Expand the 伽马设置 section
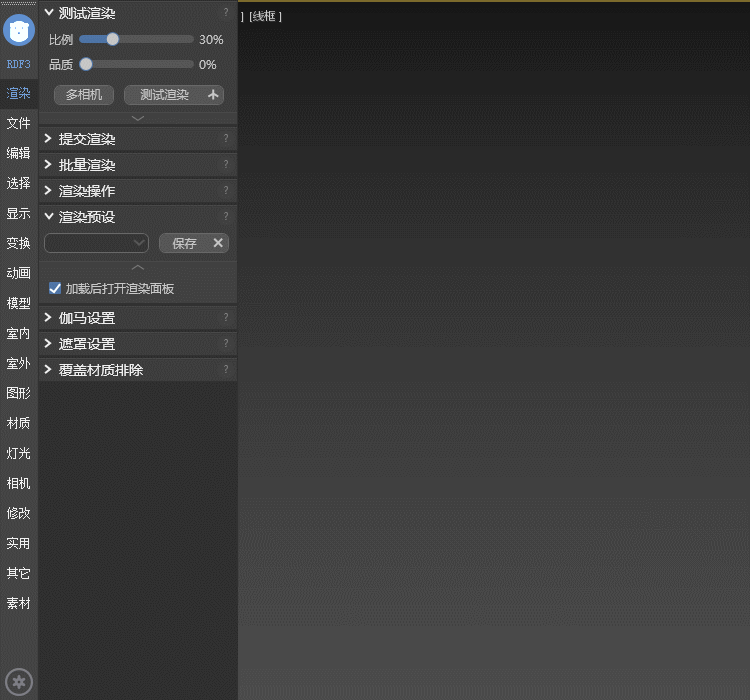Image resolution: width=750 pixels, height=700 pixels. coord(48,318)
